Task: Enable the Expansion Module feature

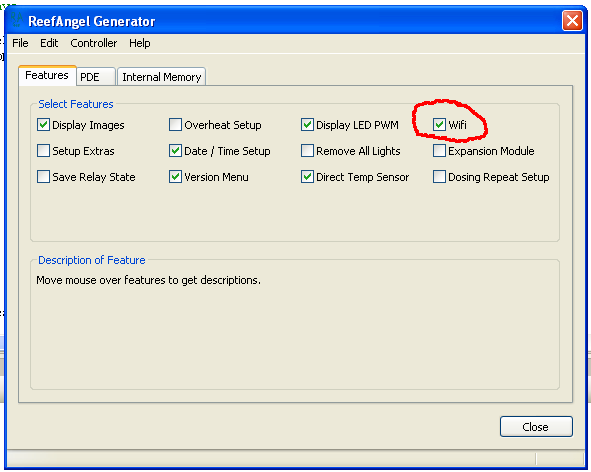Action: point(439,150)
